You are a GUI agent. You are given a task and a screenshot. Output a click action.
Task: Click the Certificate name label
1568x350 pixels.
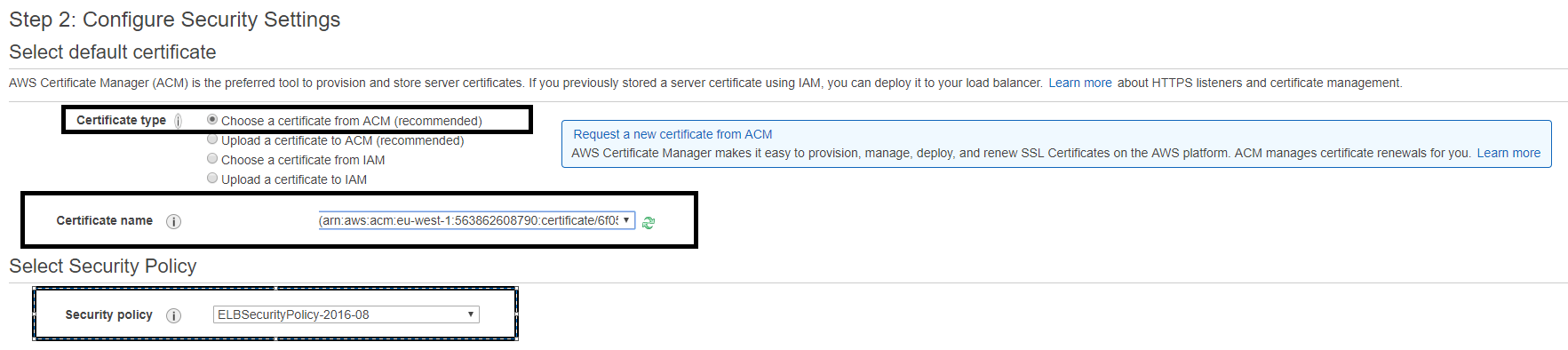[105, 220]
